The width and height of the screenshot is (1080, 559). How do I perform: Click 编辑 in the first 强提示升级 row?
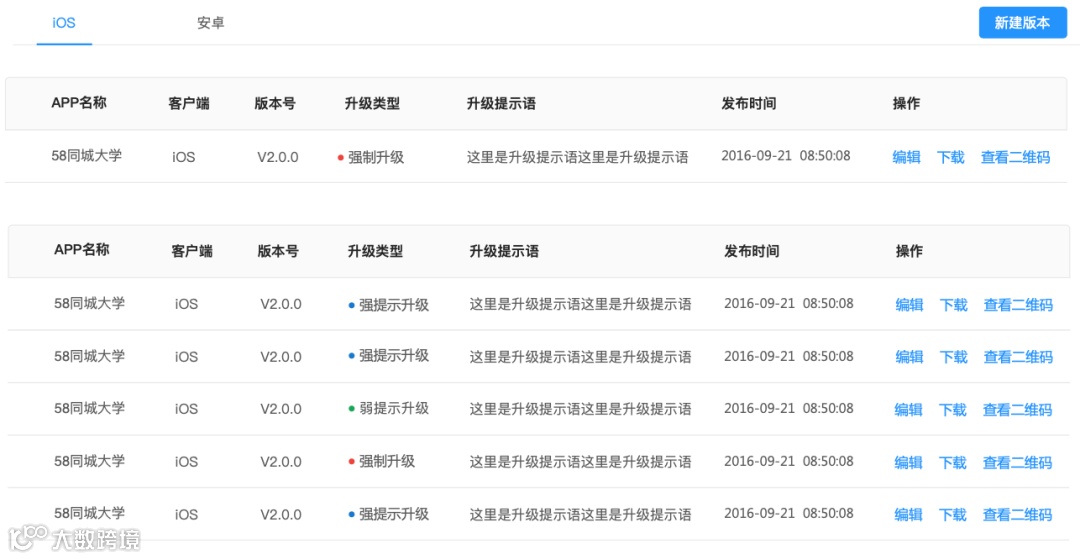click(x=909, y=304)
